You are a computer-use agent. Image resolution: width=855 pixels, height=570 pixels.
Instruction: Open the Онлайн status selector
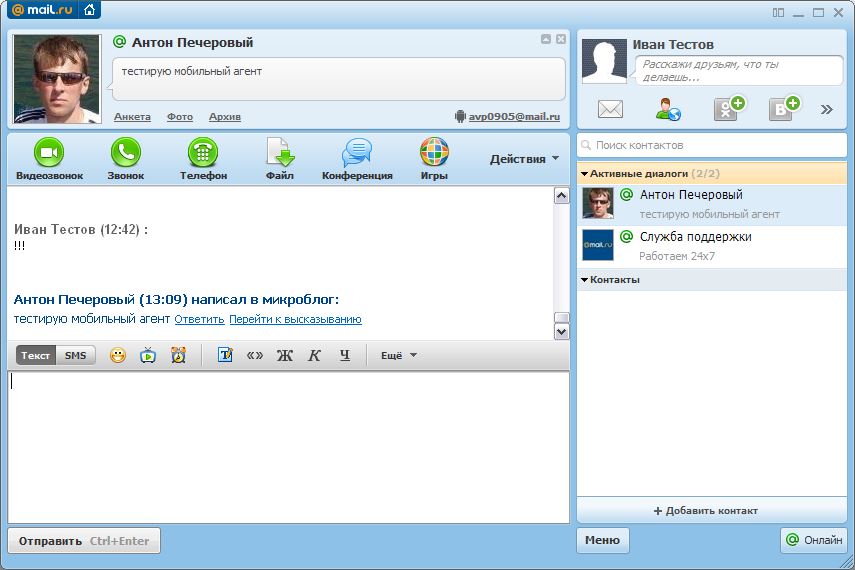pyautogui.click(x=814, y=540)
